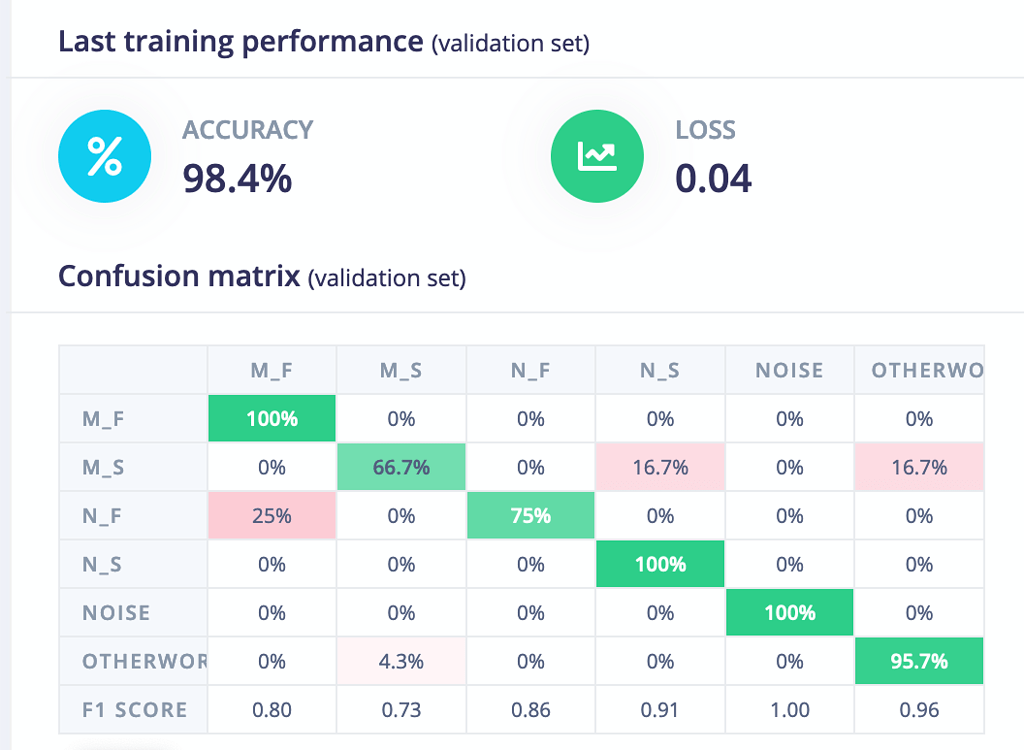Select the 95.7% OTHERWORDS cell

point(918,661)
